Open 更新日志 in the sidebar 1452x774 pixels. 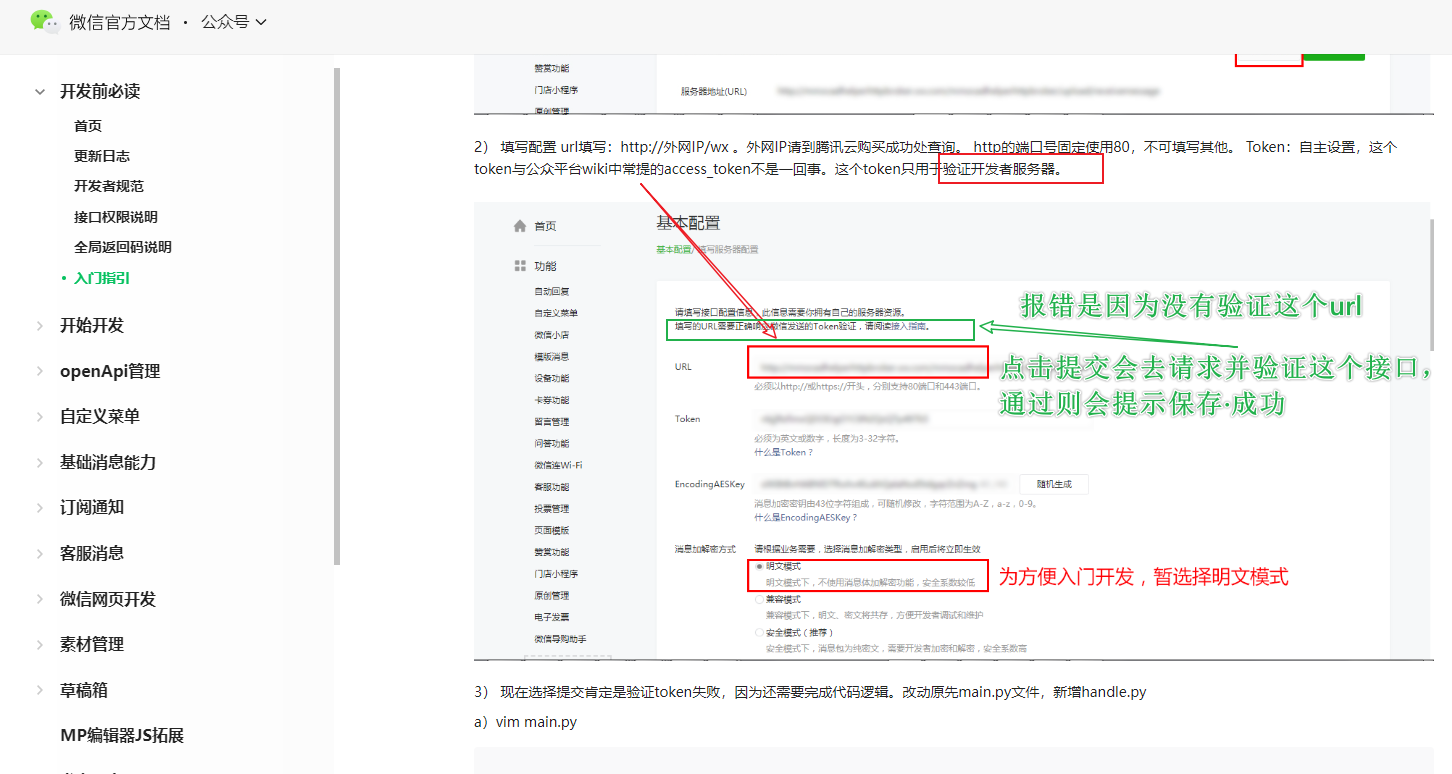coord(102,156)
